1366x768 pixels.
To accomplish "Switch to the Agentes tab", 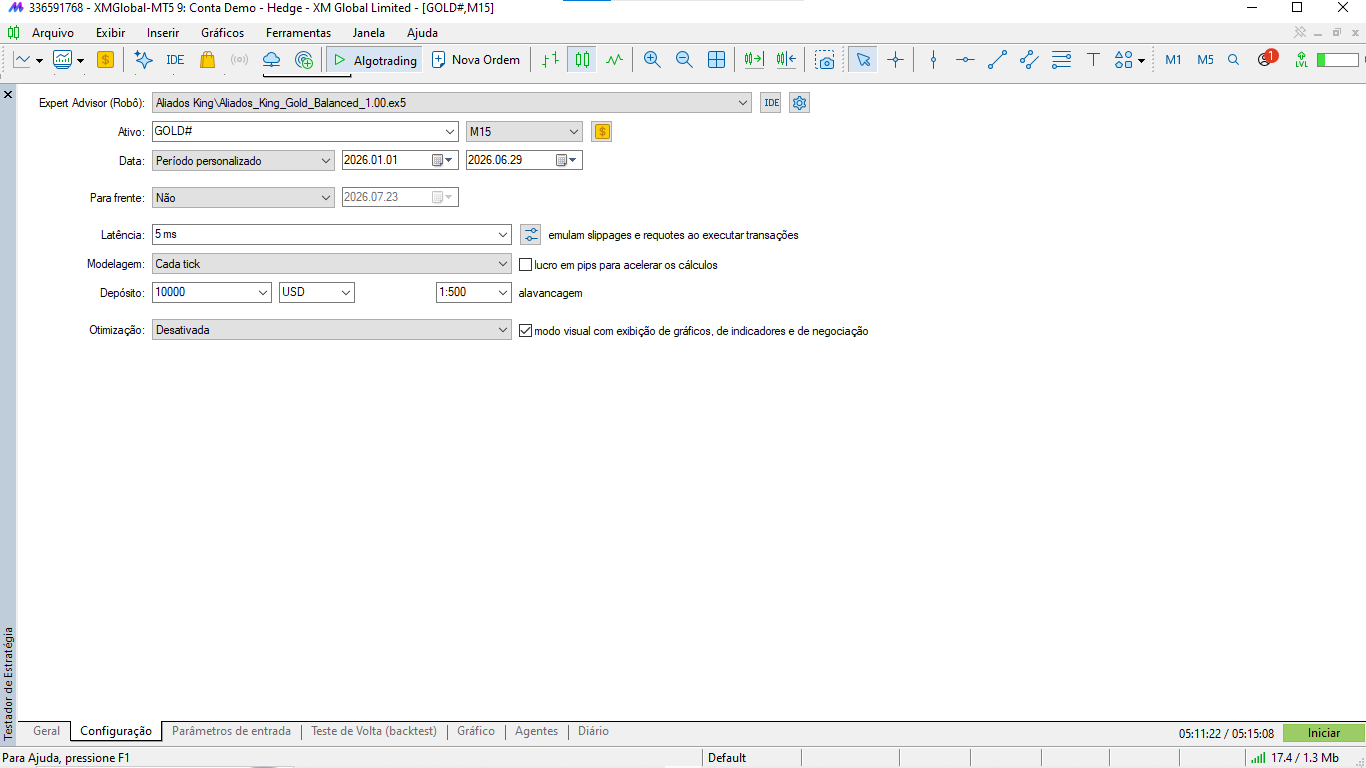I will (536, 731).
